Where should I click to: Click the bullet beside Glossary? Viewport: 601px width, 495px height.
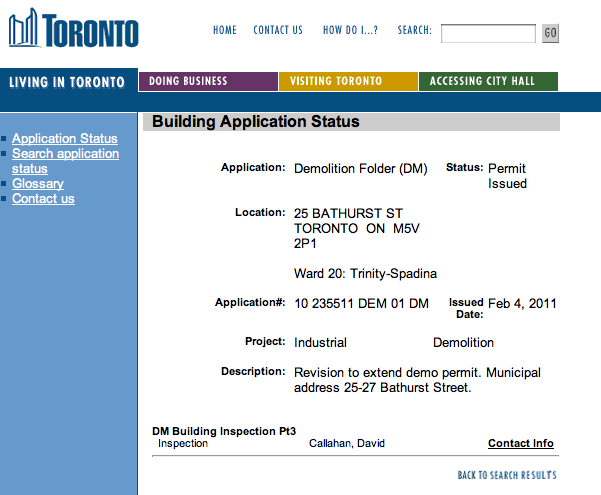pyautogui.click(x=4, y=184)
